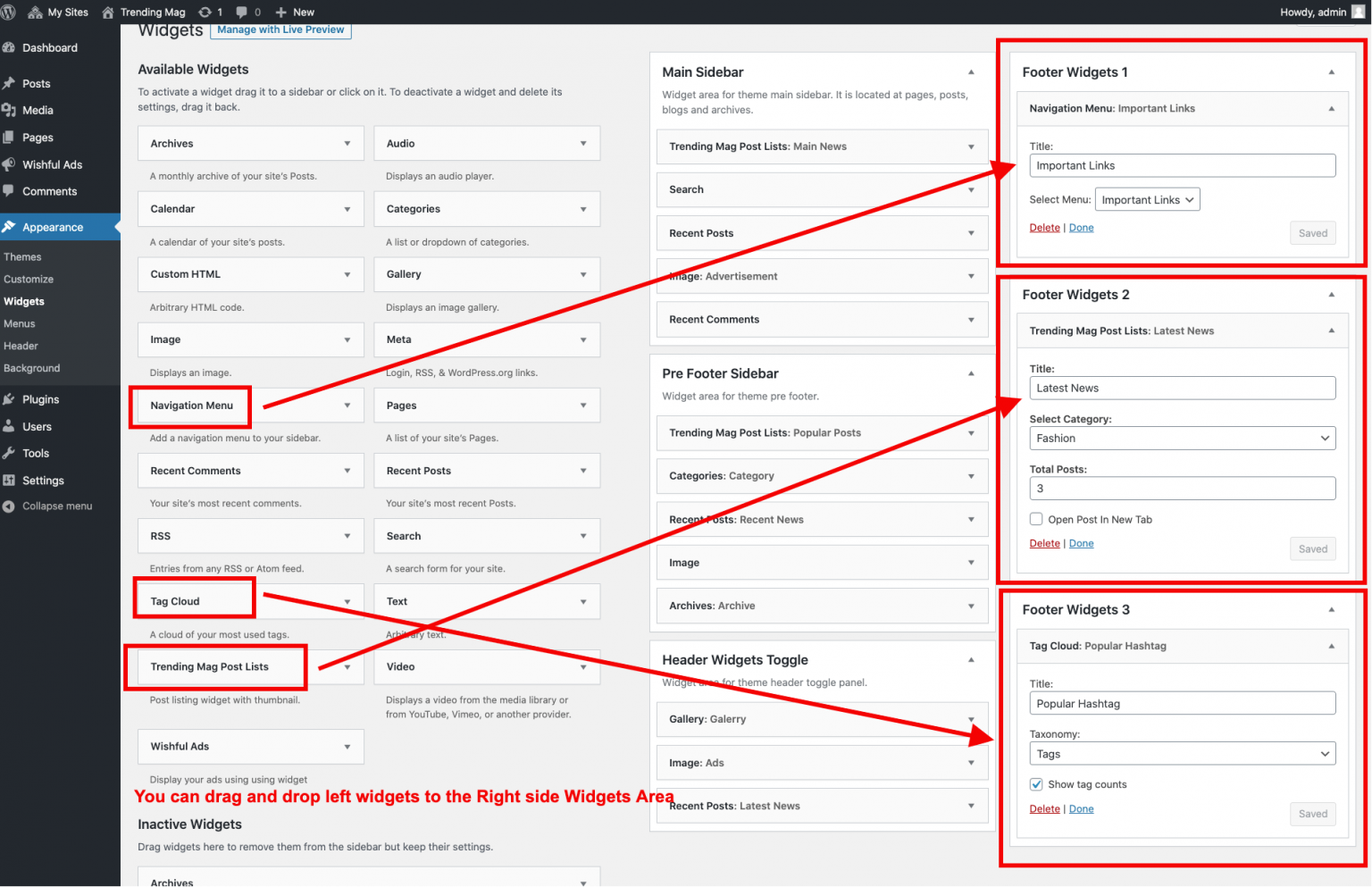This screenshot has width=1372, height=887.
Task: Click Manage with Live Preview
Action: click(280, 29)
